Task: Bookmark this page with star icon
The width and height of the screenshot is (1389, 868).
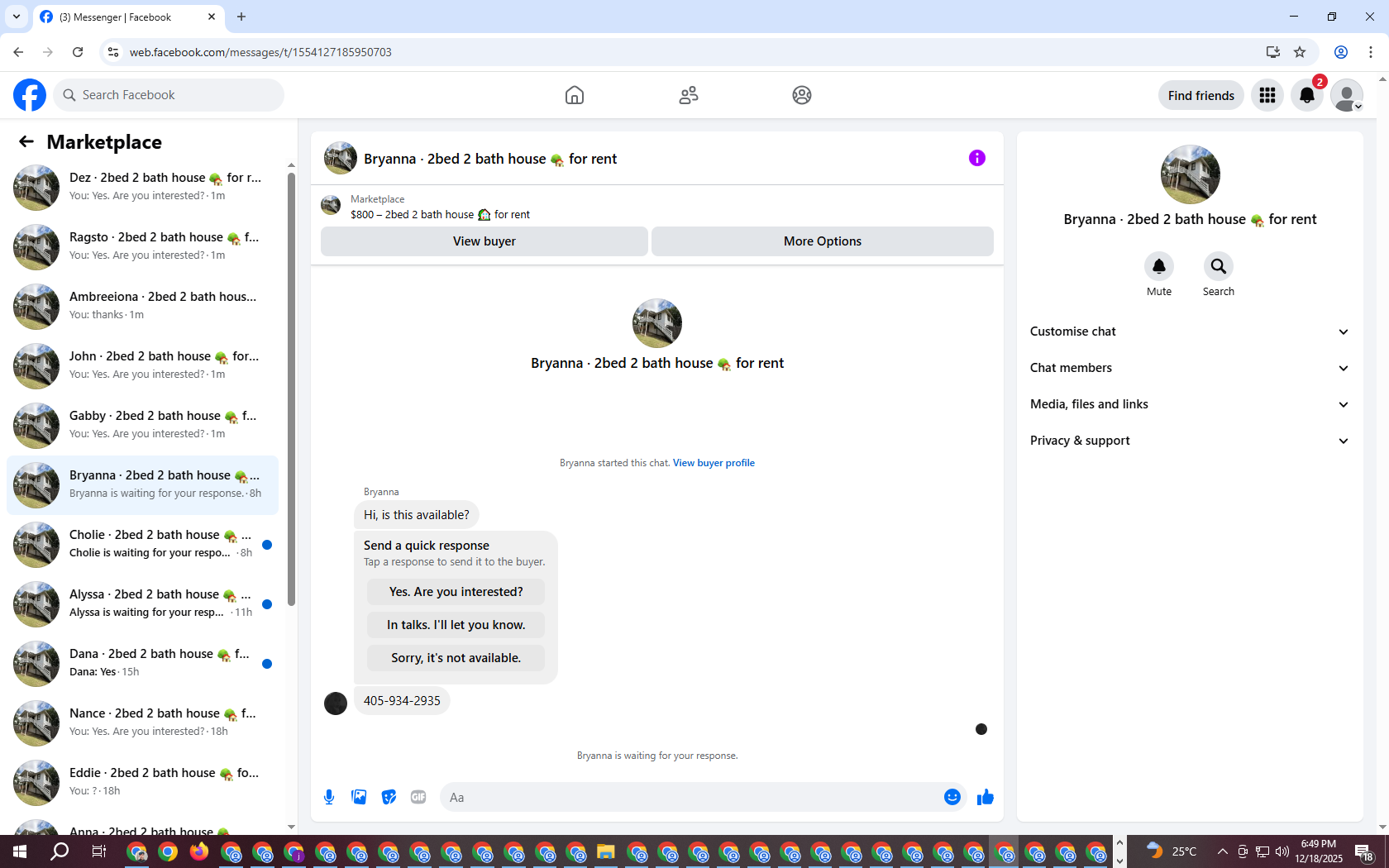Action: pyautogui.click(x=1300, y=52)
